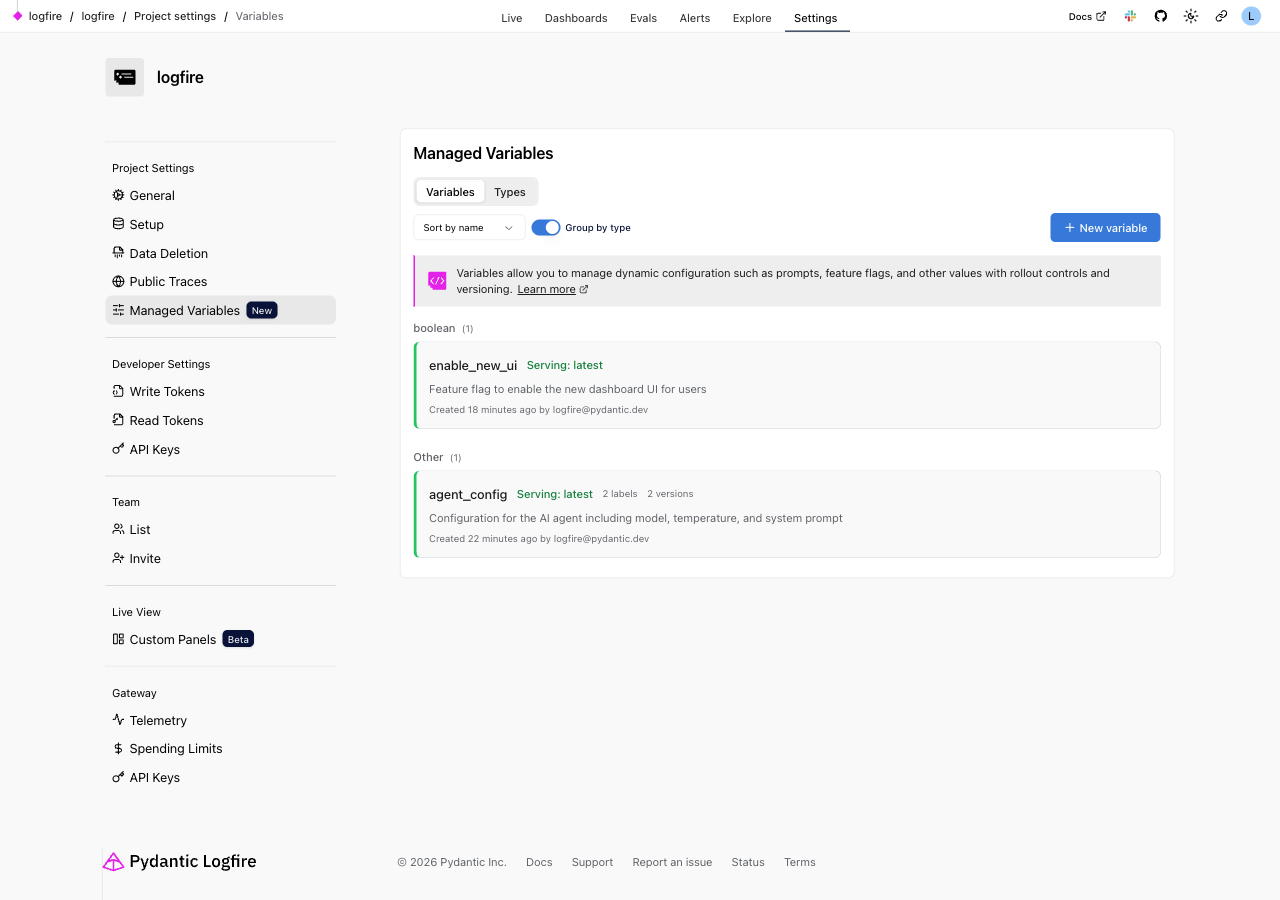The height and width of the screenshot is (900, 1280).
Task: Open Custom Panels beta settings
Action: 172,640
